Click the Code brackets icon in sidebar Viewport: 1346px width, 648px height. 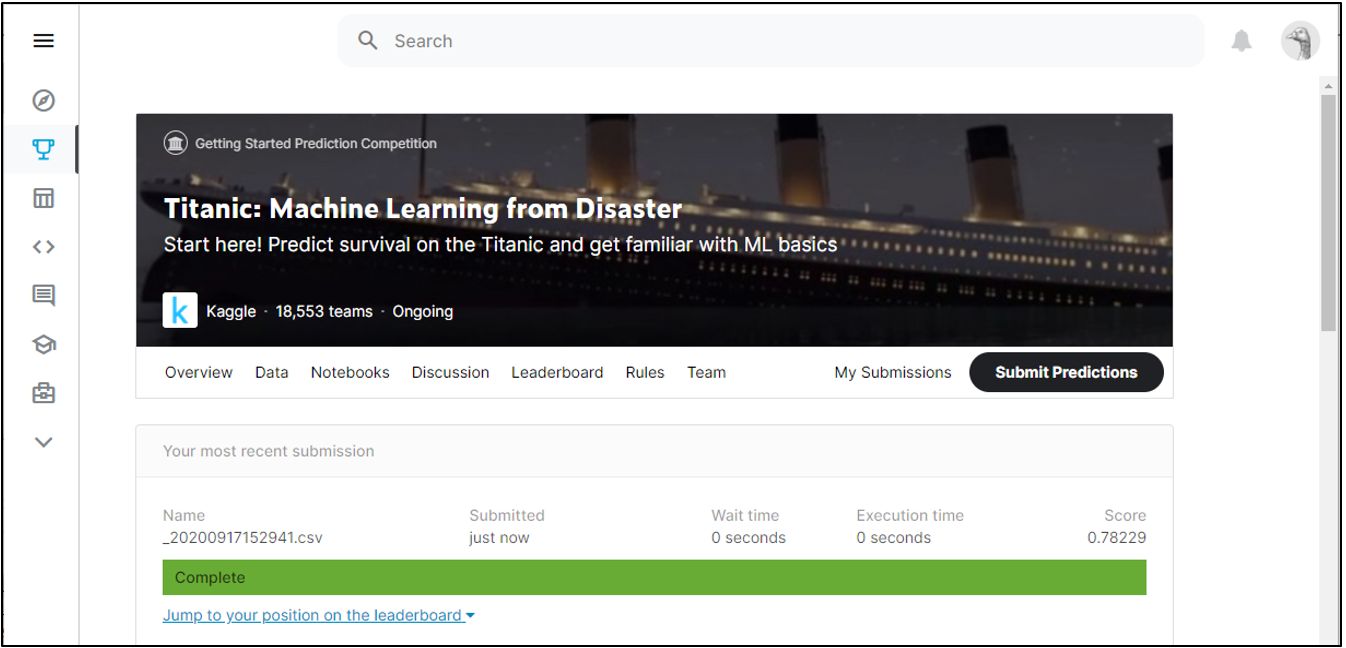43,247
